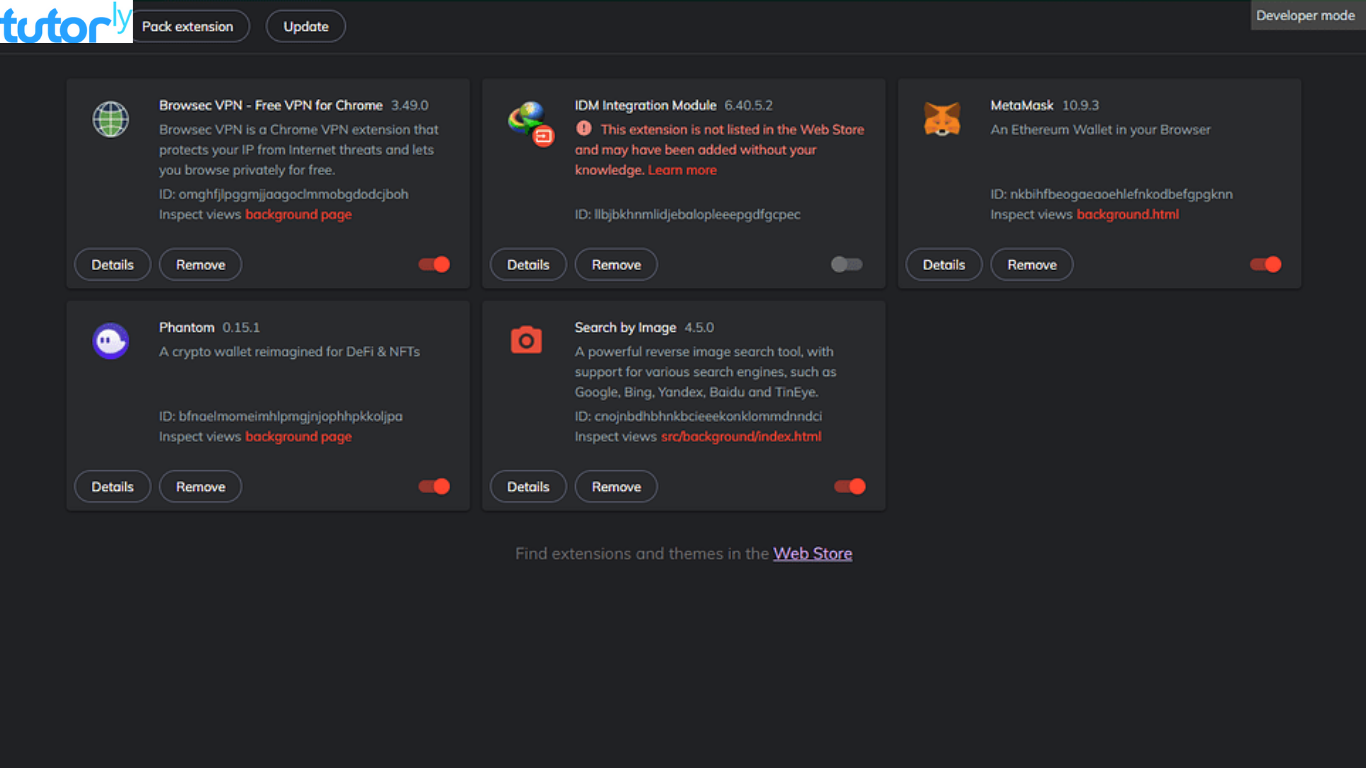Click the Phantom wallet ghost icon

[110, 341]
